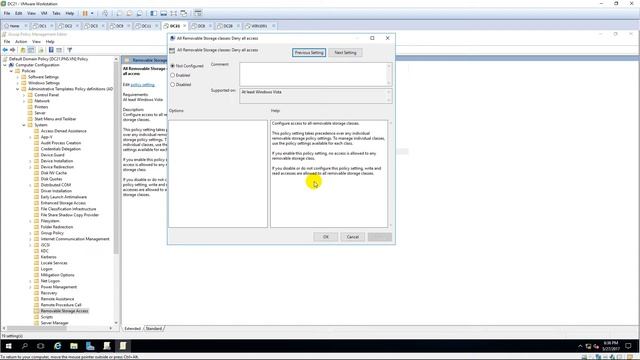The height and width of the screenshot is (360, 640).
Task: Click the Show/Hide console tree icon
Action: click(31, 50)
